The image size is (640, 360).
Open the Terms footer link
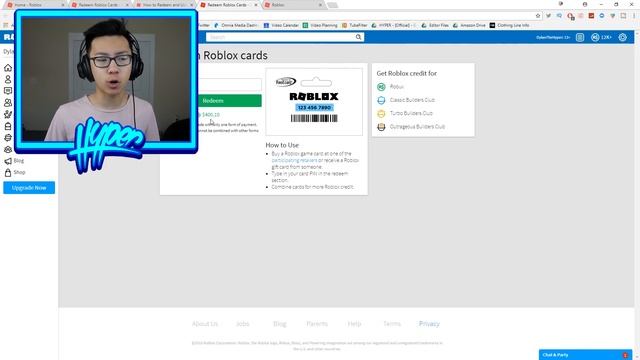click(392, 324)
